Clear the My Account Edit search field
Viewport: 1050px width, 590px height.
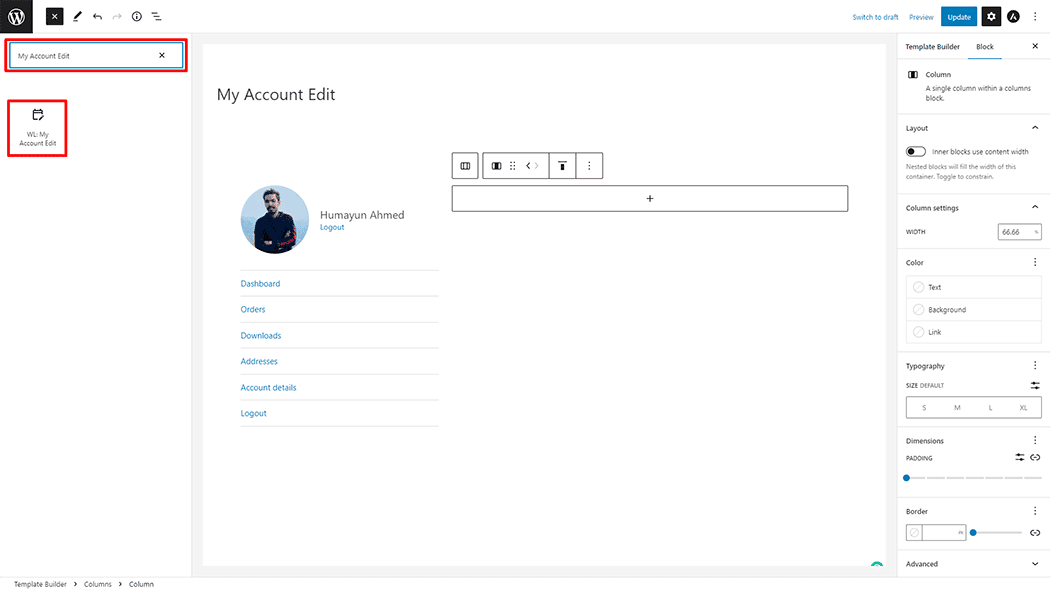162,55
